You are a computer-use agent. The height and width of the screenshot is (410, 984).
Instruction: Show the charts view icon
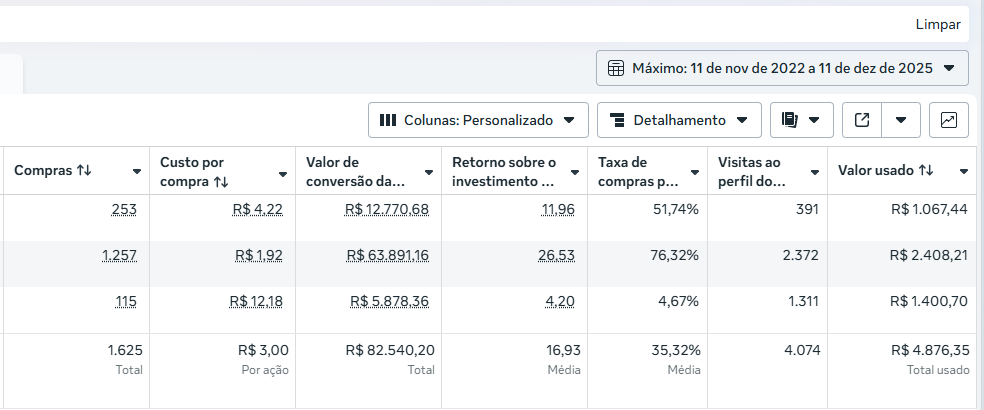(x=948, y=120)
